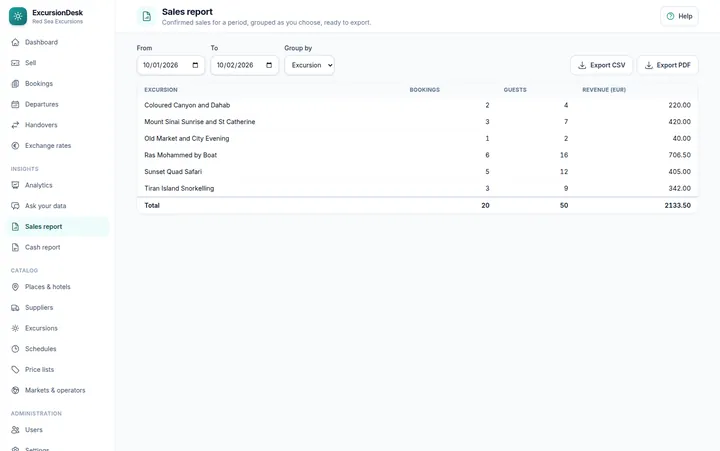Open Analytics under Insights

point(57,185)
